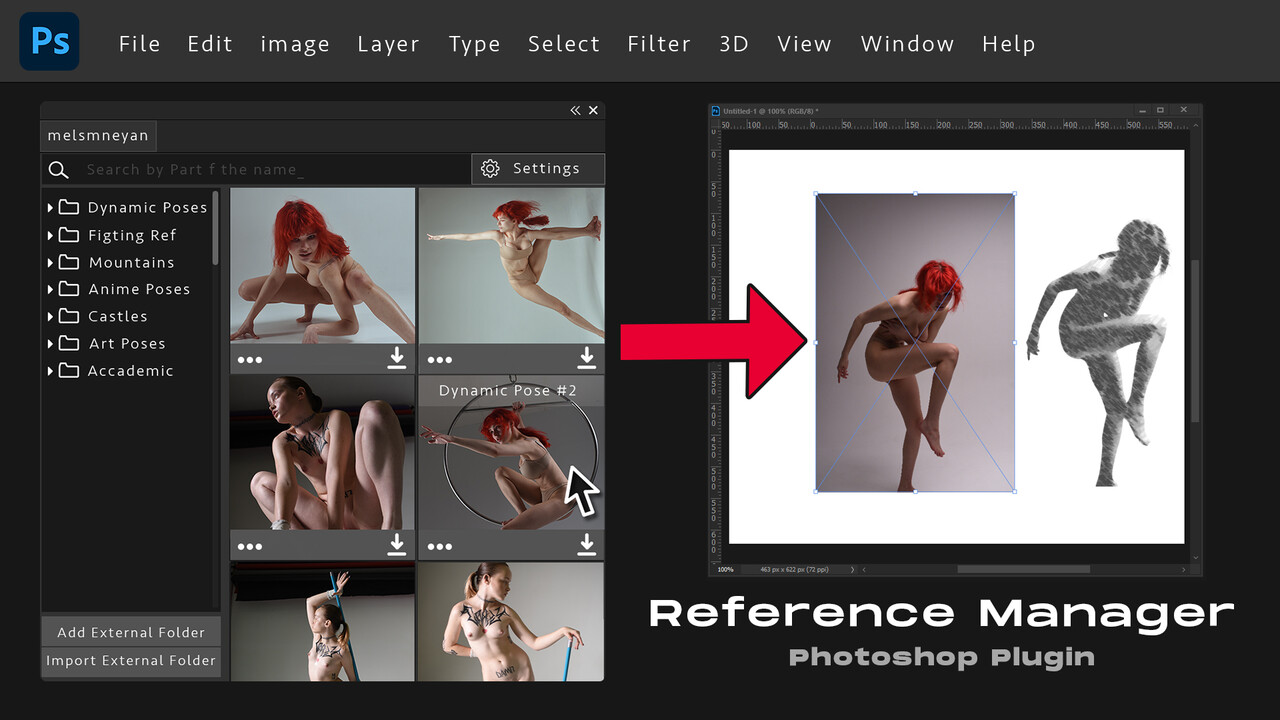1280x720 pixels.
Task: Click the 100% zoom field in document window
Action: 725,569
